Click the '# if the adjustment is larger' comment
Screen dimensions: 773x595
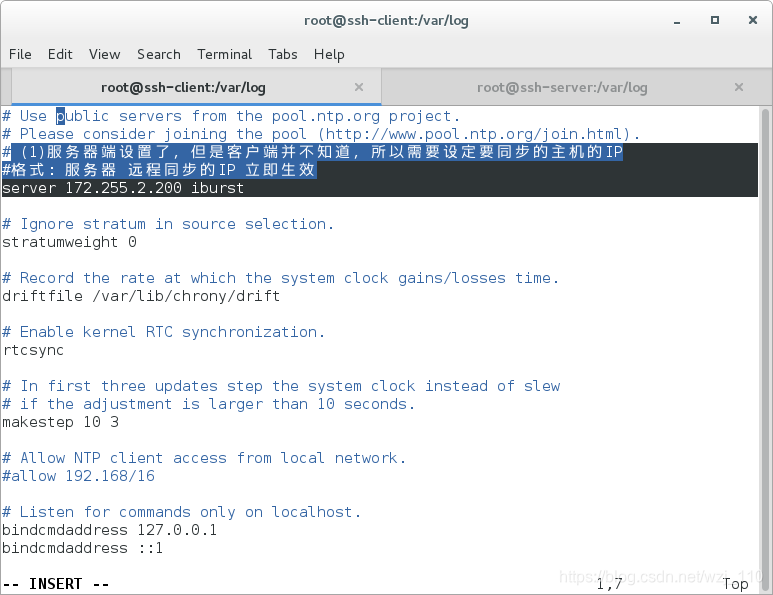click(209, 404)
